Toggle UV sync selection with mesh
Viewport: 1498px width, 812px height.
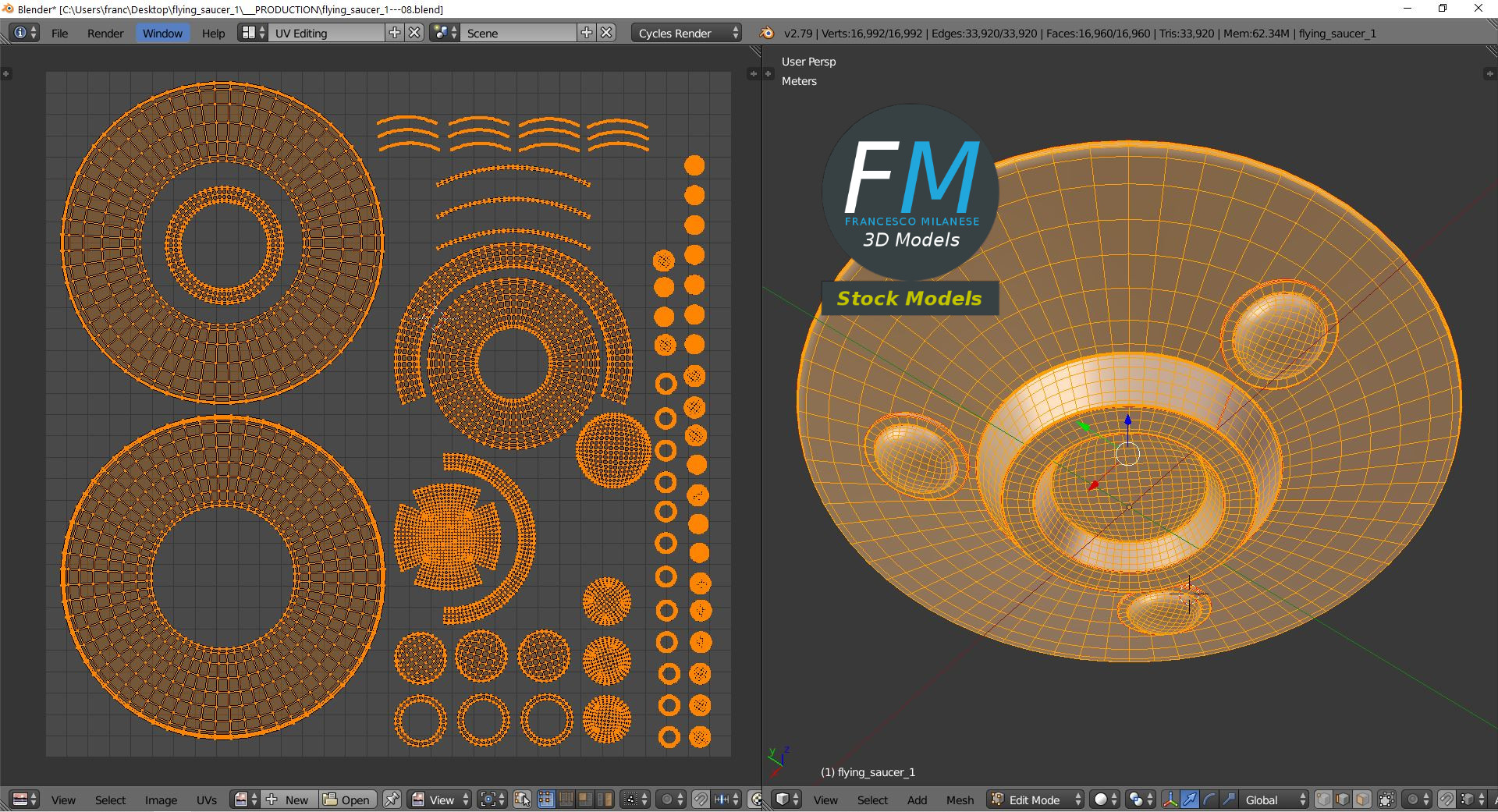point(522,800)
